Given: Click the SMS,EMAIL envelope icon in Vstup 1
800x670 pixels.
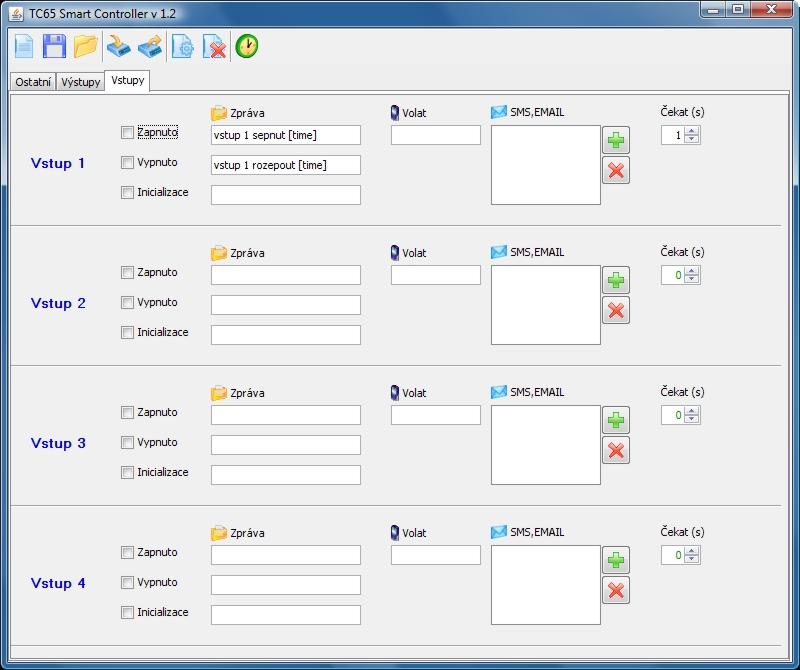Looking at the screenshot, I should click(x=498, y=112).
